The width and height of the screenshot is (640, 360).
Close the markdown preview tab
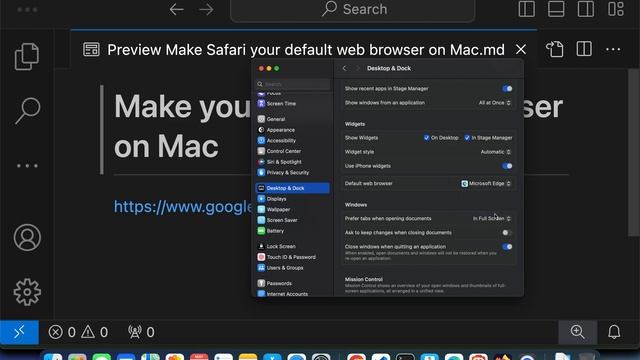521,49
